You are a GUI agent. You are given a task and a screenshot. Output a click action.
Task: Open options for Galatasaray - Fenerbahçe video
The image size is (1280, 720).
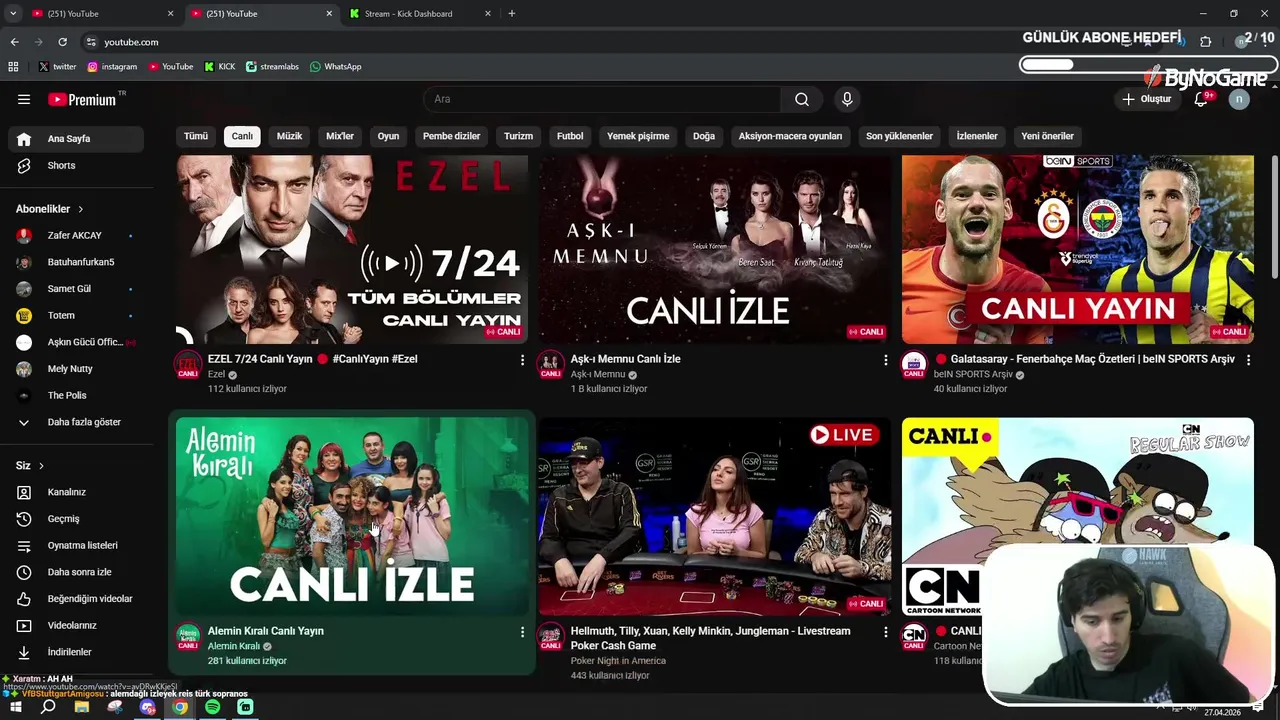coord(1248,360)
